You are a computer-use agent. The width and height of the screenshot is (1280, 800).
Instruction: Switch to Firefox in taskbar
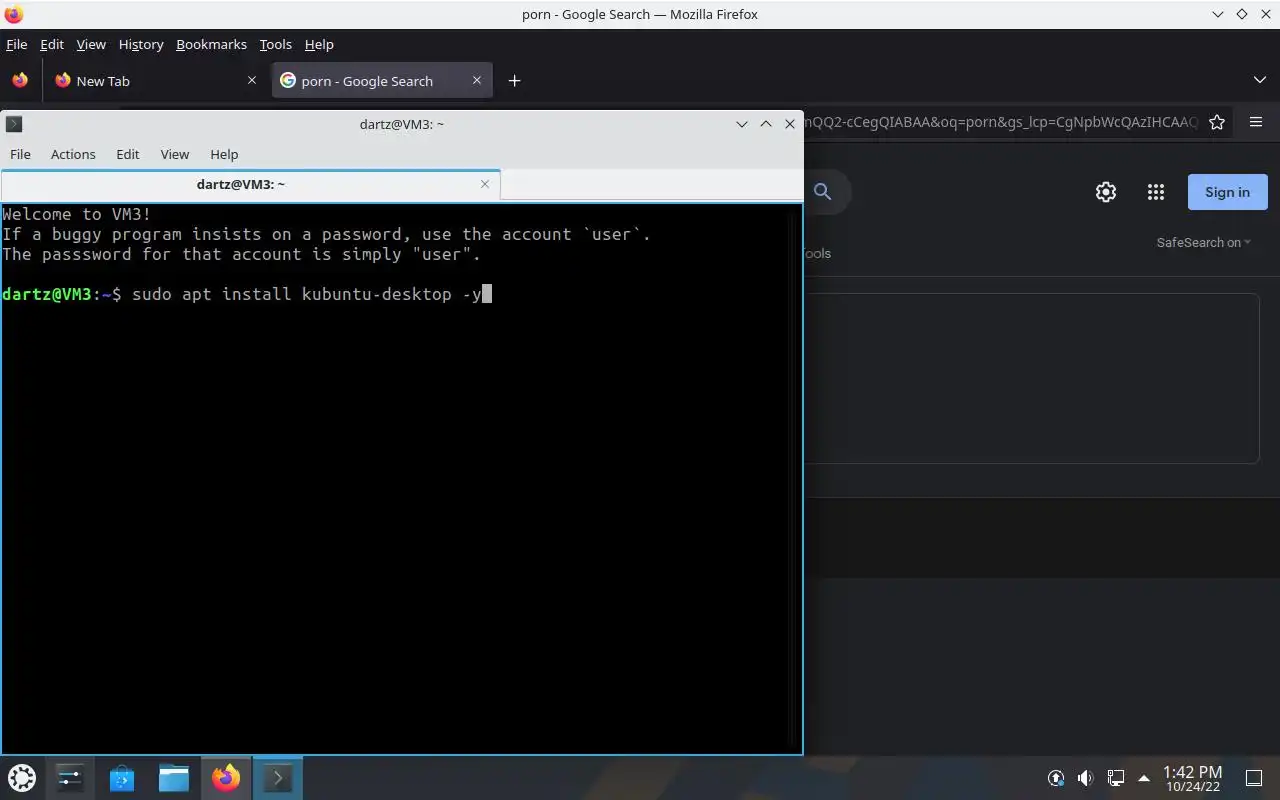coord(226,777)
